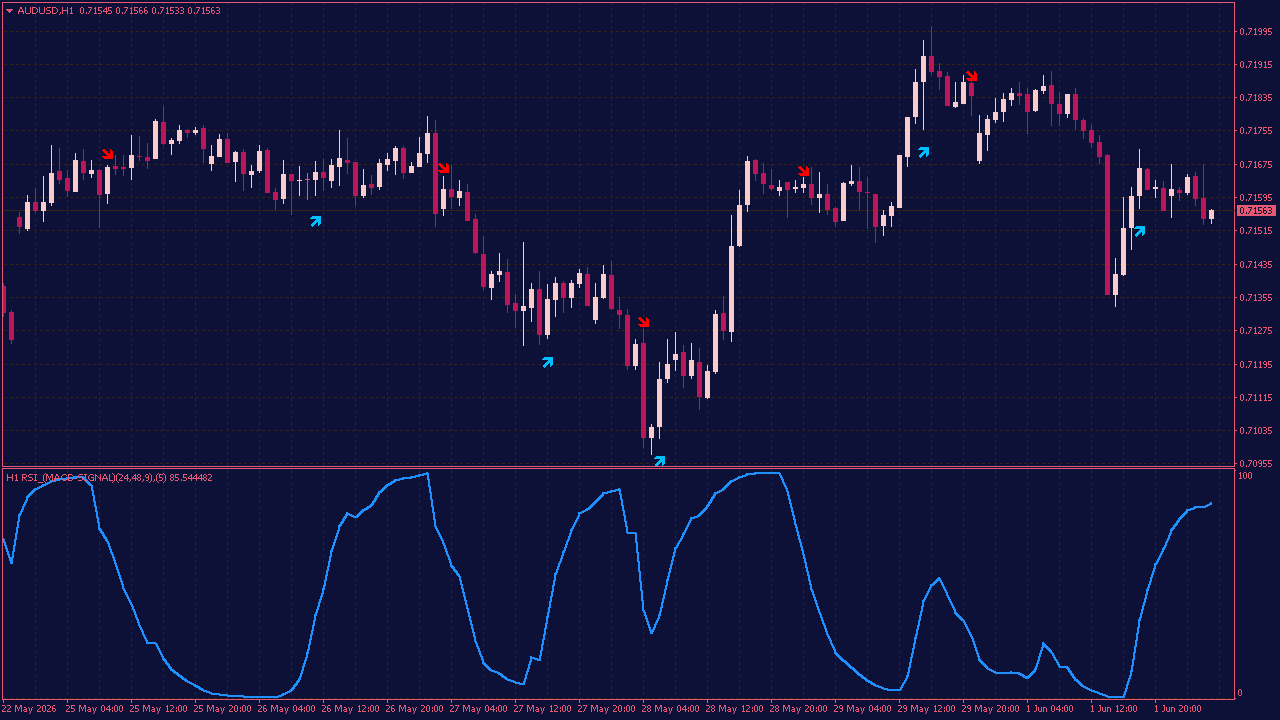
Task: Select blue buy arrow after 27 May 12:00
Action: (548, 362)
